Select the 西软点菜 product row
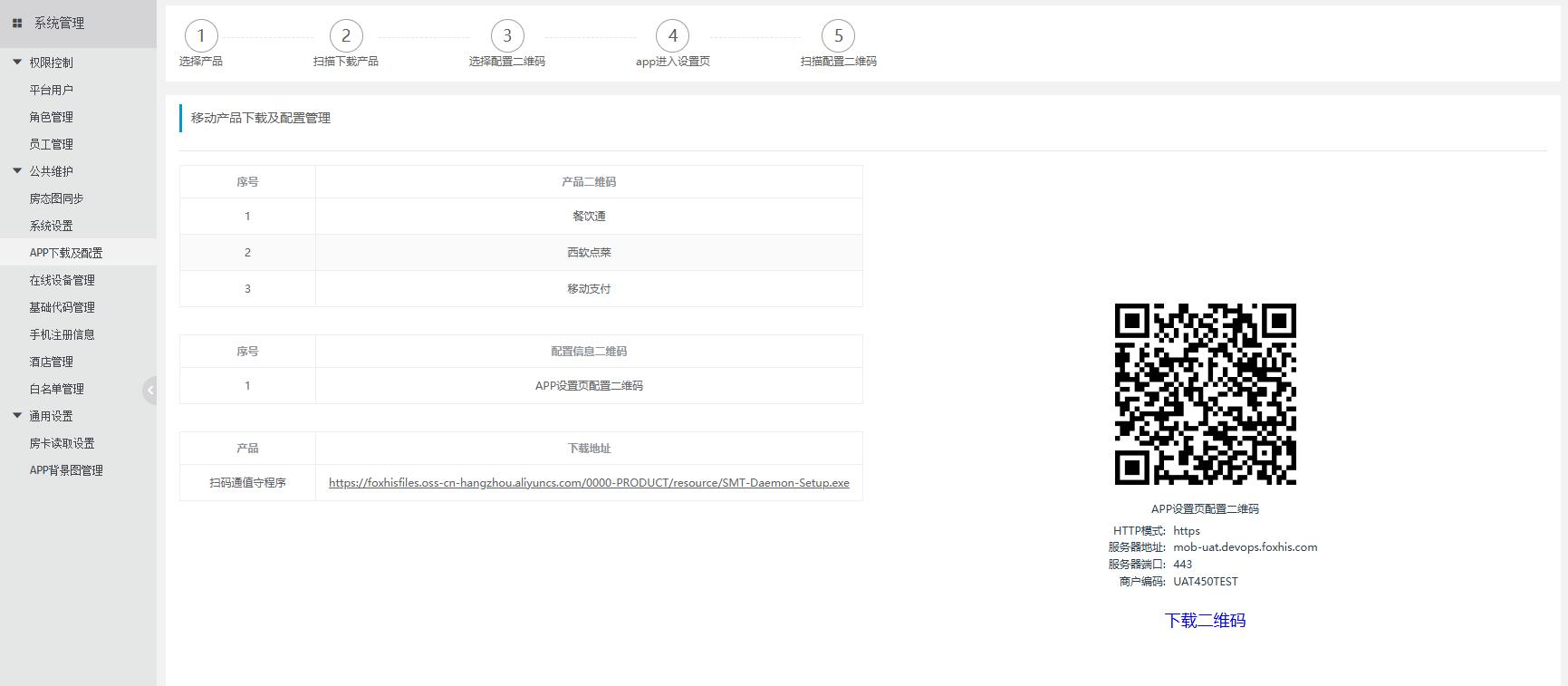 [521, 253]
